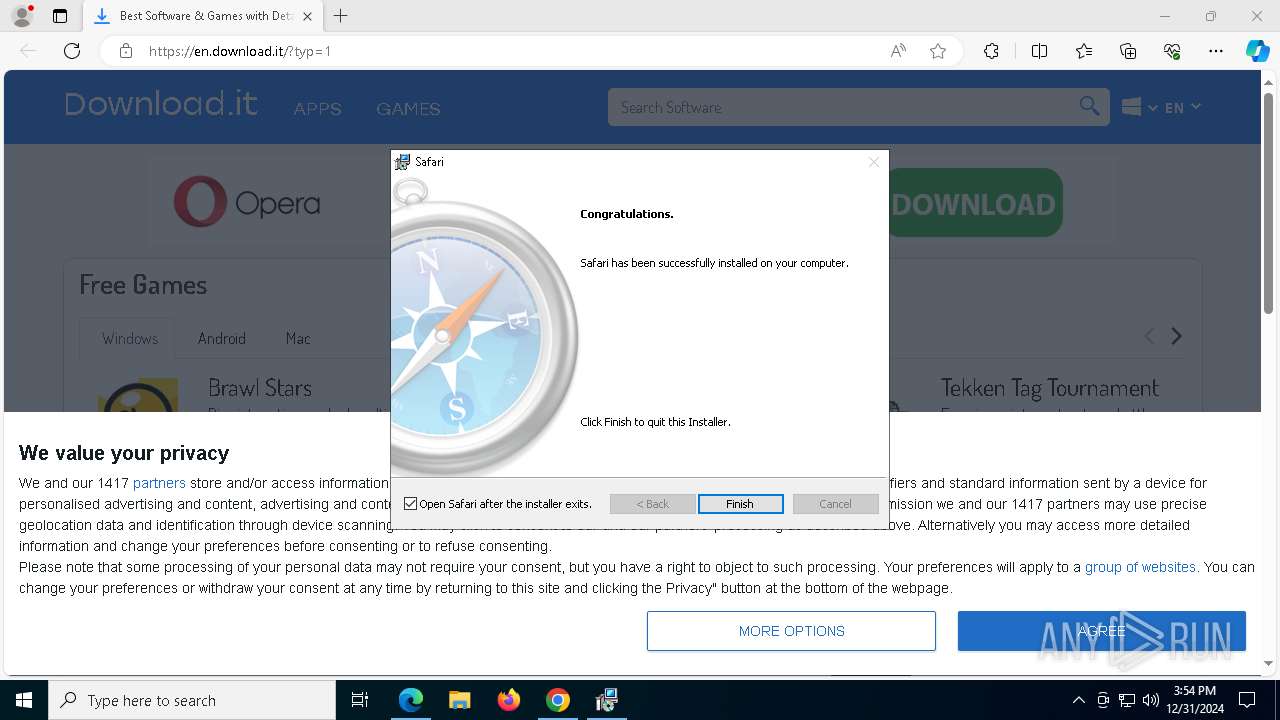The image size is (1280, 720).
Task: Open the Windows Start menu
Action: pyautogui.click(x=24, y=700)
